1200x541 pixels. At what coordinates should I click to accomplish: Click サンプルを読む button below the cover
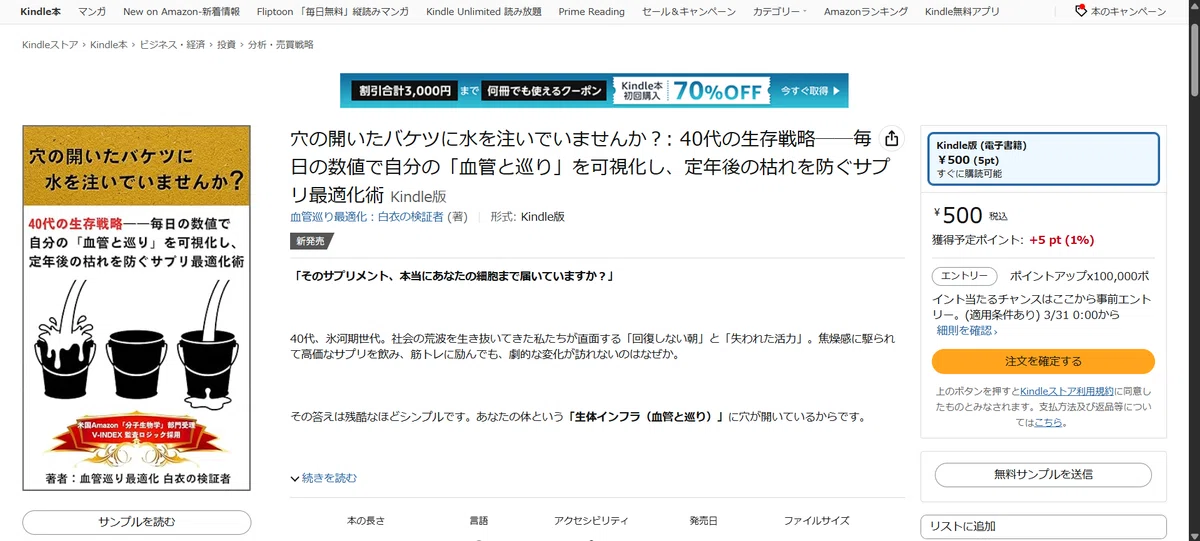[x=136, y=522]
